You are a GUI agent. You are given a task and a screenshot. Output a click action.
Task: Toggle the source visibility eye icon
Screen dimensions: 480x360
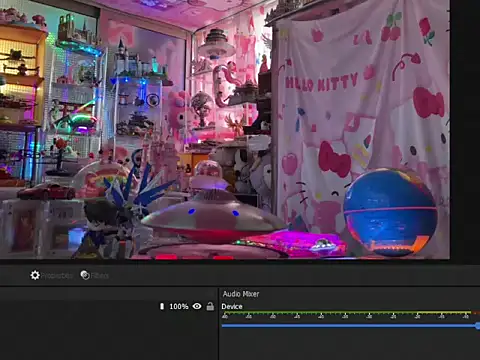click(x=197, y=306)
